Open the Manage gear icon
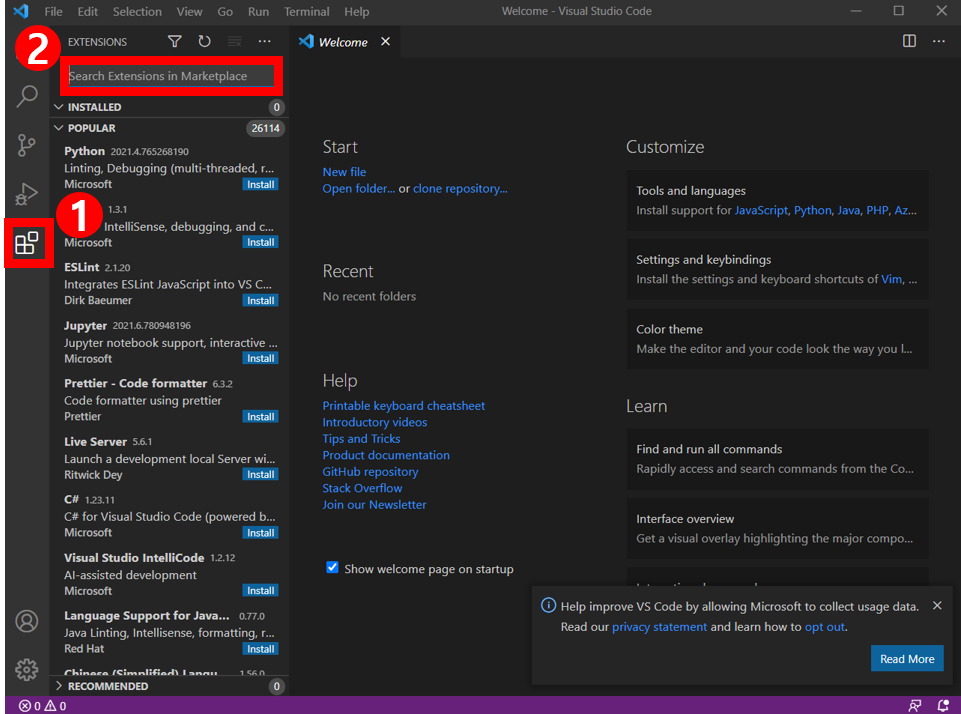This screenshot has width=961, height=714. click(26, 669)
